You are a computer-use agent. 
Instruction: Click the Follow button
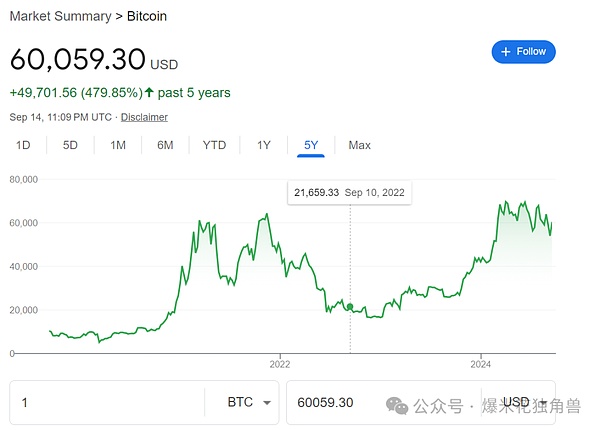click(x=523, y=51)
